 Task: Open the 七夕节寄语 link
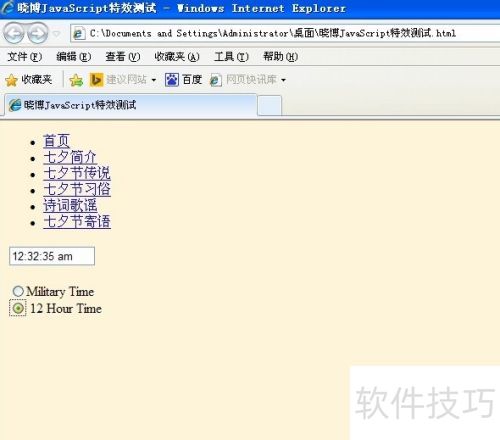[77, 221]
